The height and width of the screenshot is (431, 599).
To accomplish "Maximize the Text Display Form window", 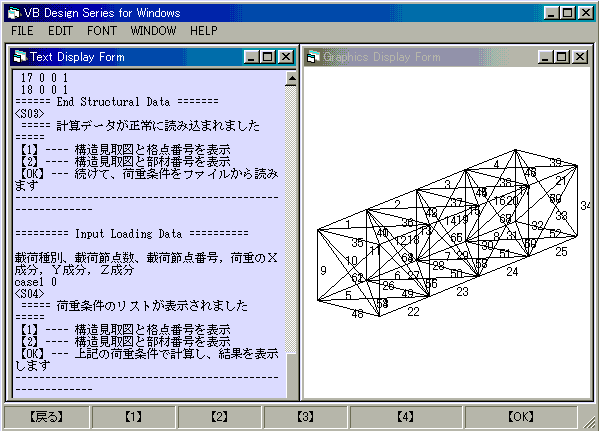I will pos(267,57).
